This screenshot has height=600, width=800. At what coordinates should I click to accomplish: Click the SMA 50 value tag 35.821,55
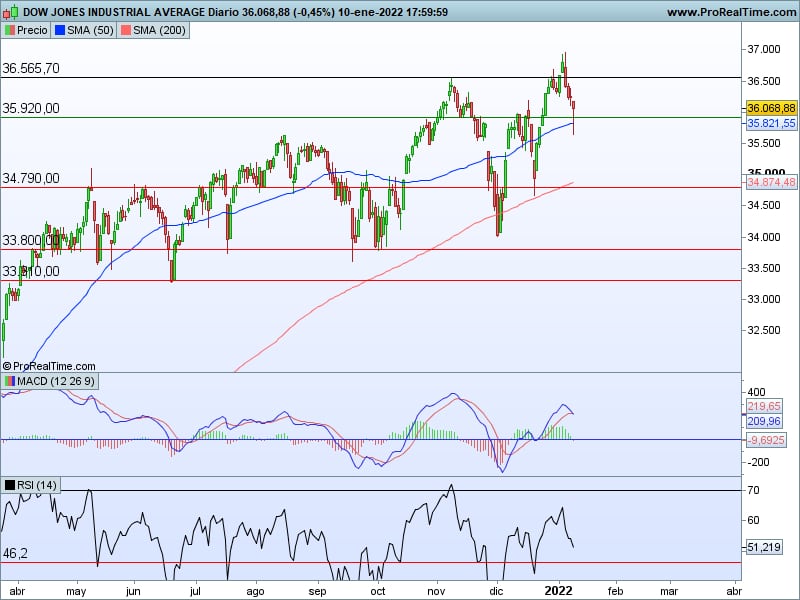click(771, 123)
